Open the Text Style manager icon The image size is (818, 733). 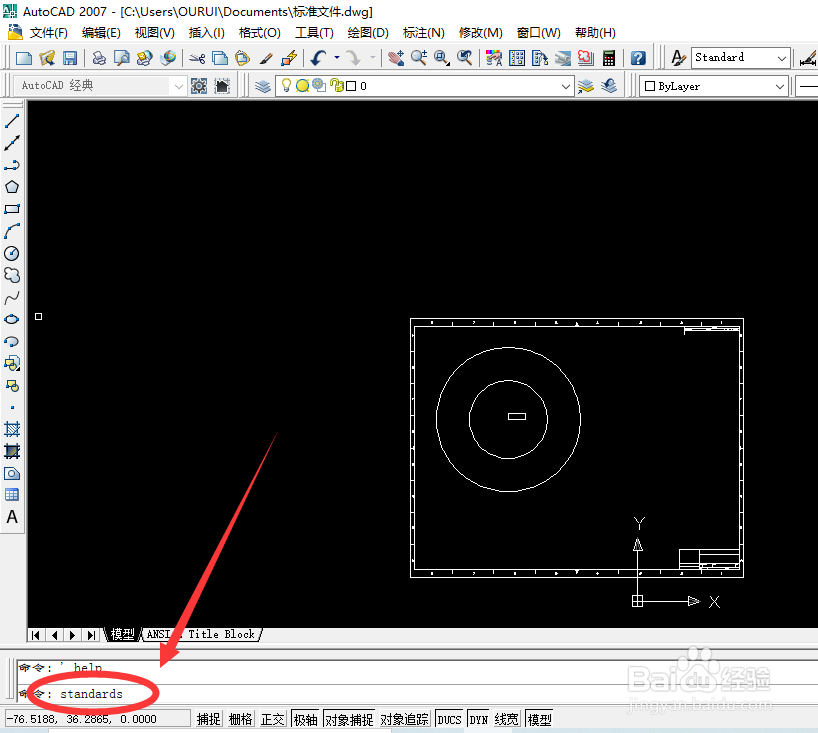coord(678,58)
